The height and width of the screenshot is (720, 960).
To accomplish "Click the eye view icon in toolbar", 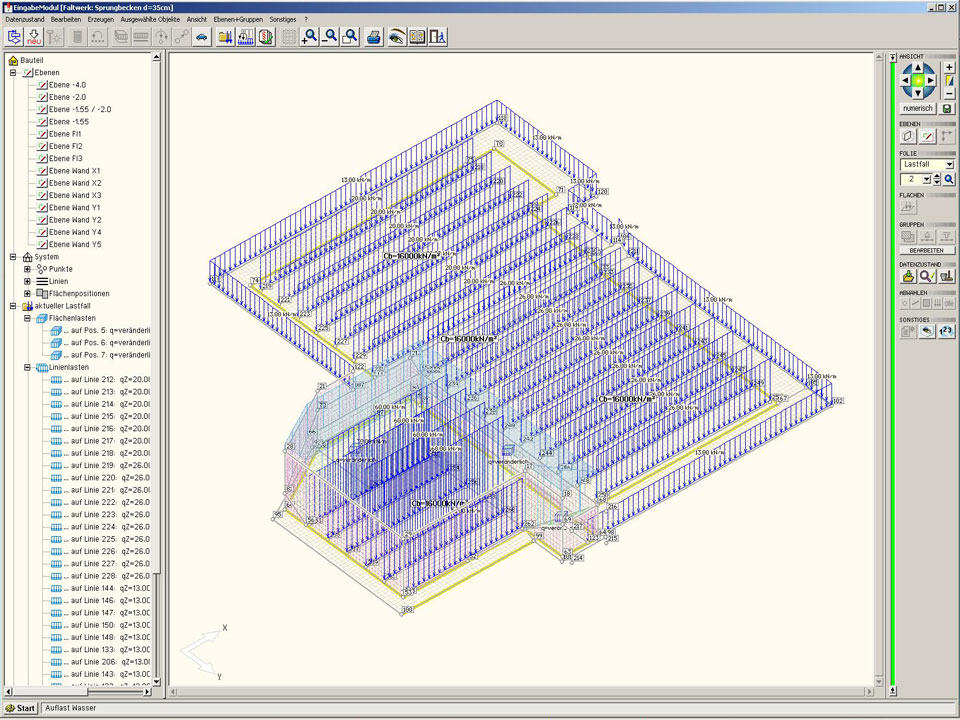I will click(396, 37).
